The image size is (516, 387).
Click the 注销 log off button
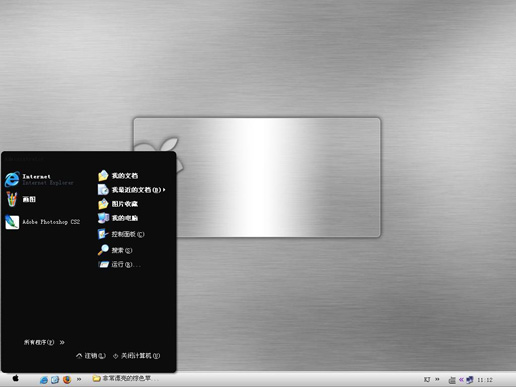coord(91,356)
